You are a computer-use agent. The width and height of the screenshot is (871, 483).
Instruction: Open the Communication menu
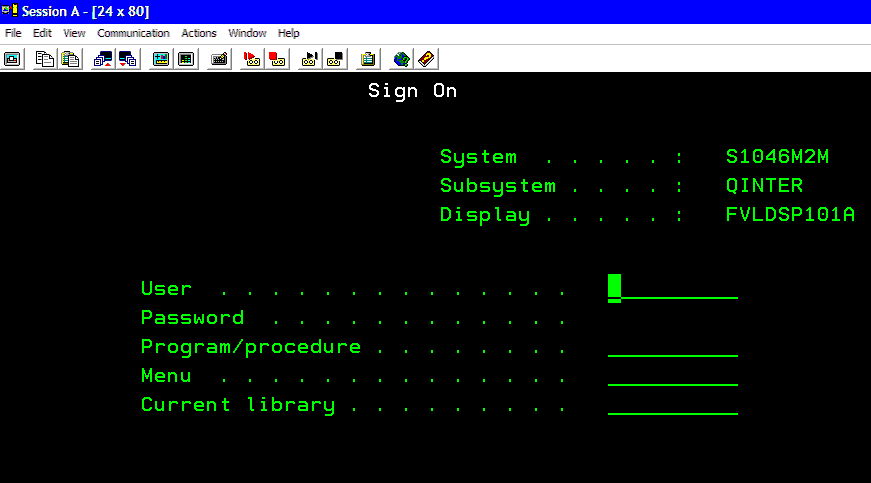coord(133,33)
